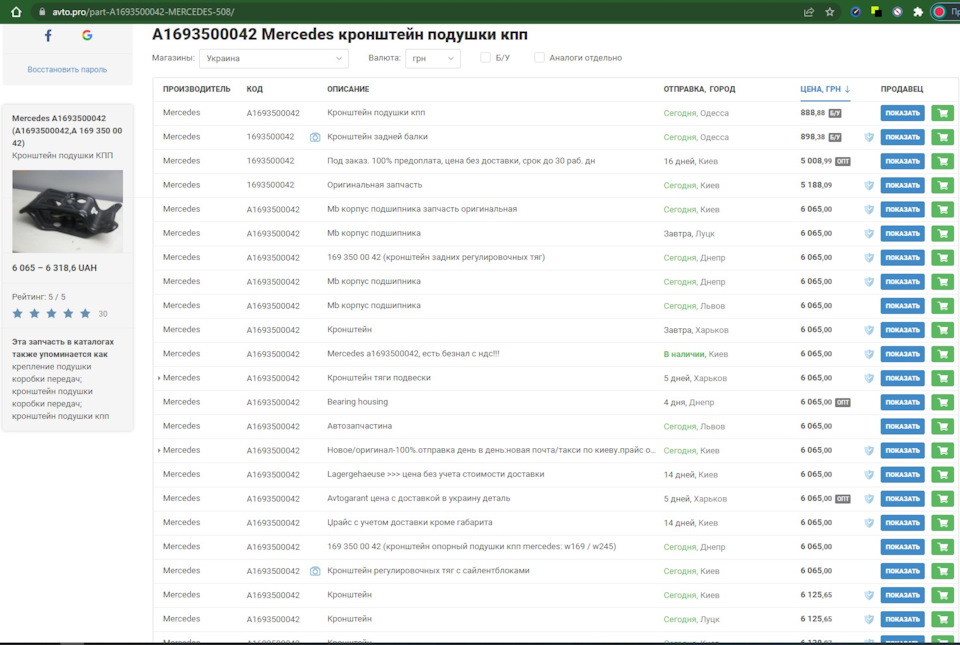
Task: Click the text В наличии, Киев
Action: coord(696,354)
